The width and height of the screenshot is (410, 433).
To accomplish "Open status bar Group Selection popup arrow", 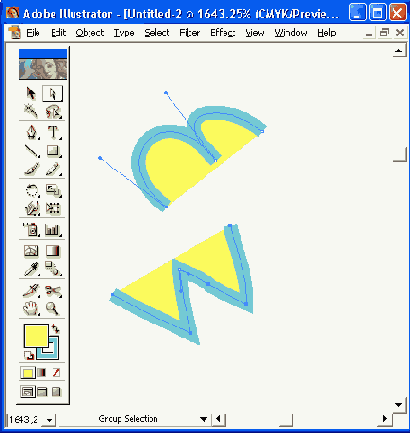I will (203, 419).
